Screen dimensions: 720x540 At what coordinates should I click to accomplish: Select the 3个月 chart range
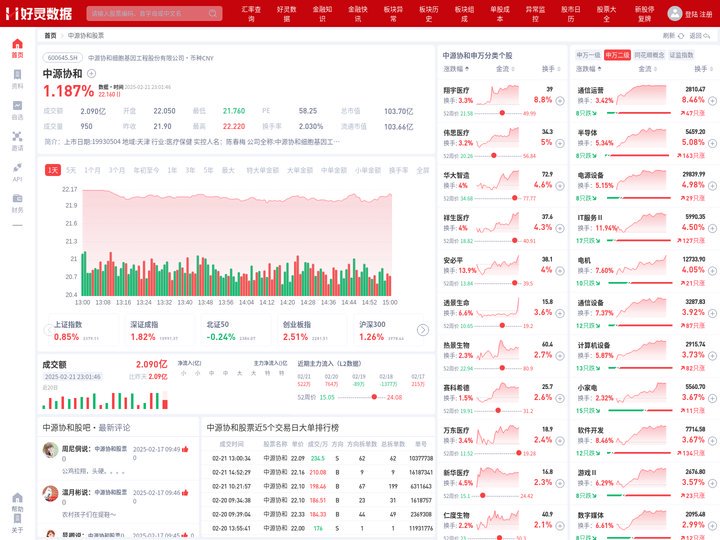tap(117, 170)
